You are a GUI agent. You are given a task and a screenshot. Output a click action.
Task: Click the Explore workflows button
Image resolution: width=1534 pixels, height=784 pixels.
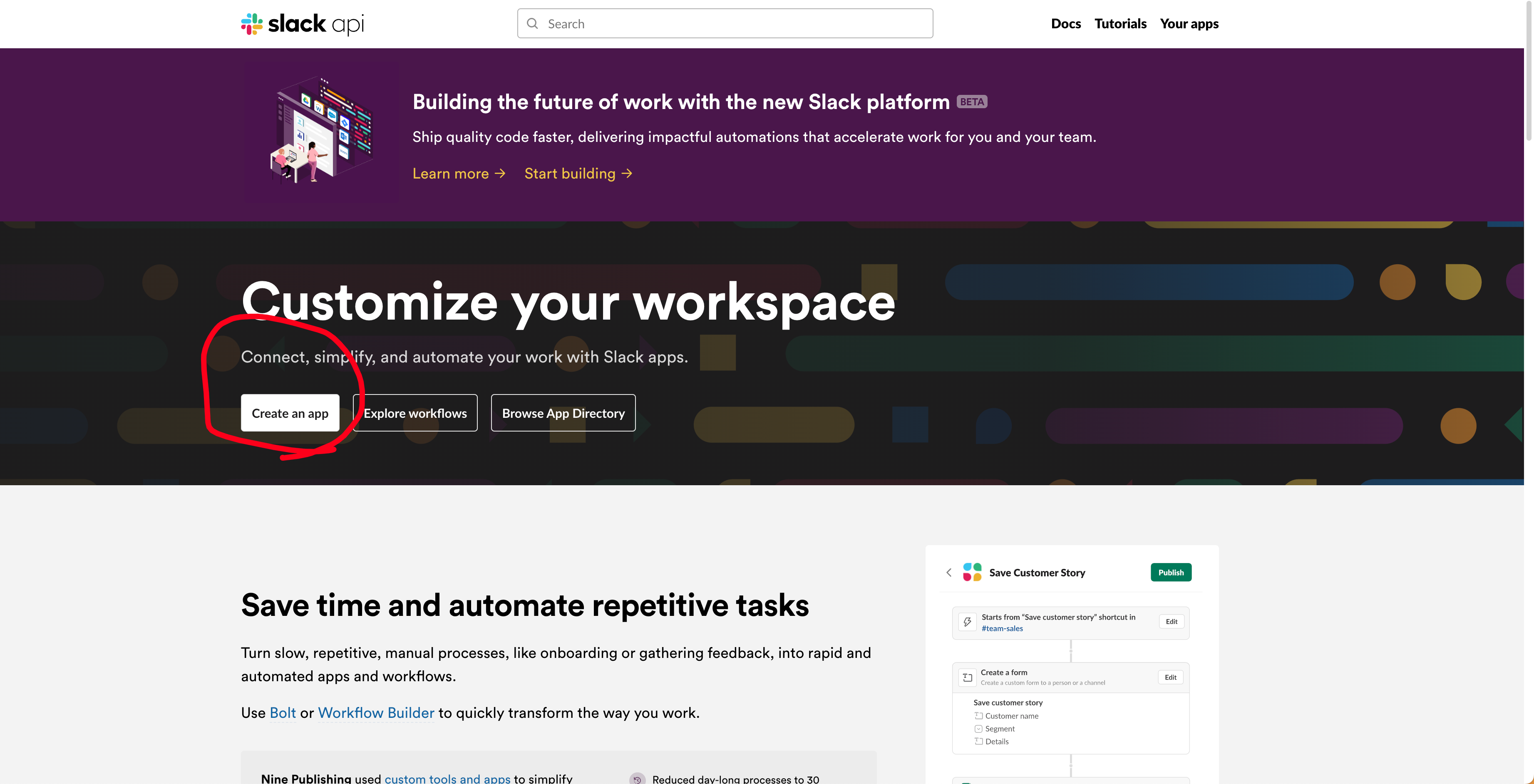[415, 412]
